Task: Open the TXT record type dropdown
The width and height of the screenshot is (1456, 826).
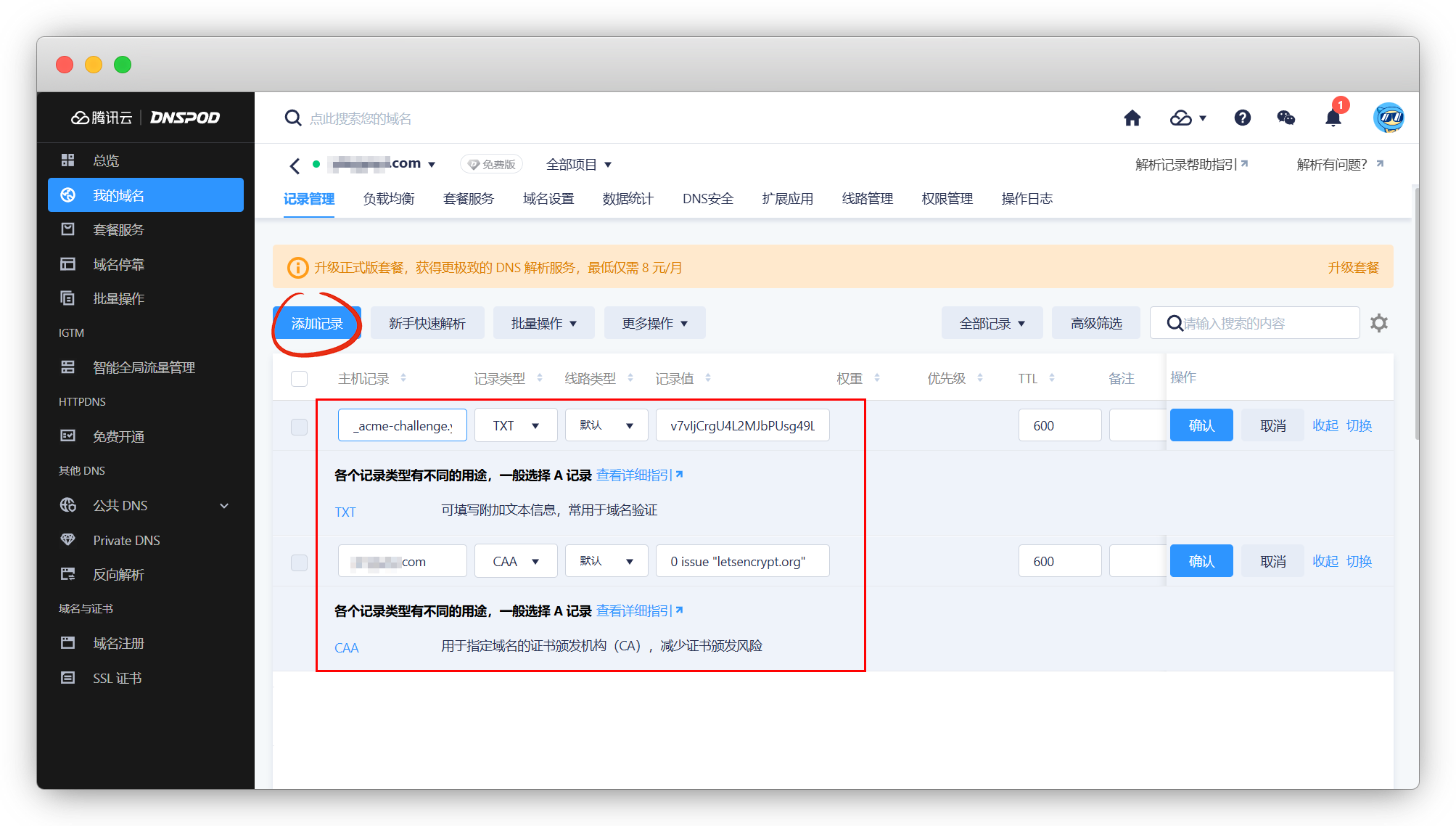Action: pyautogui.click(x=515, y=426)
